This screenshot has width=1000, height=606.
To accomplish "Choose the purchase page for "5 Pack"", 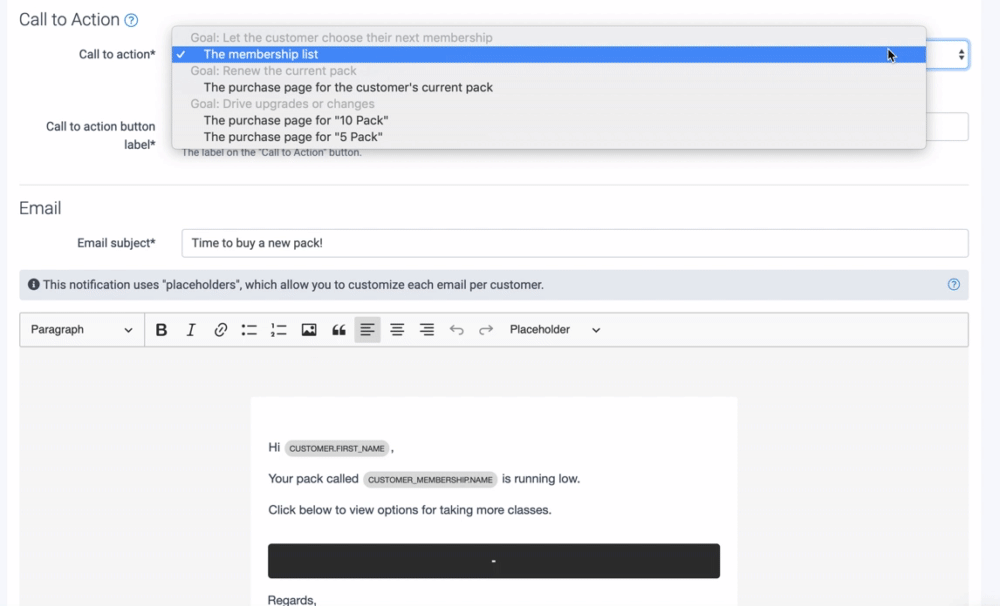I will [293, 137].
